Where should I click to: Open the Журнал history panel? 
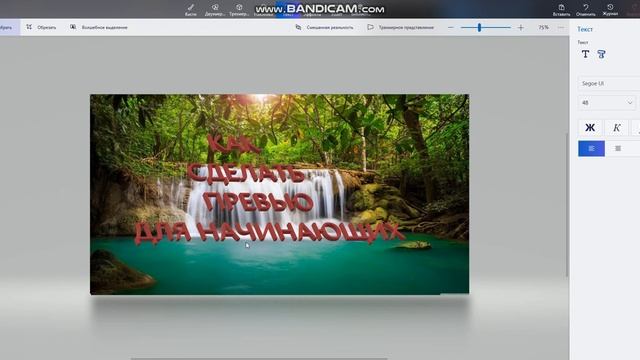click(610, 10)
